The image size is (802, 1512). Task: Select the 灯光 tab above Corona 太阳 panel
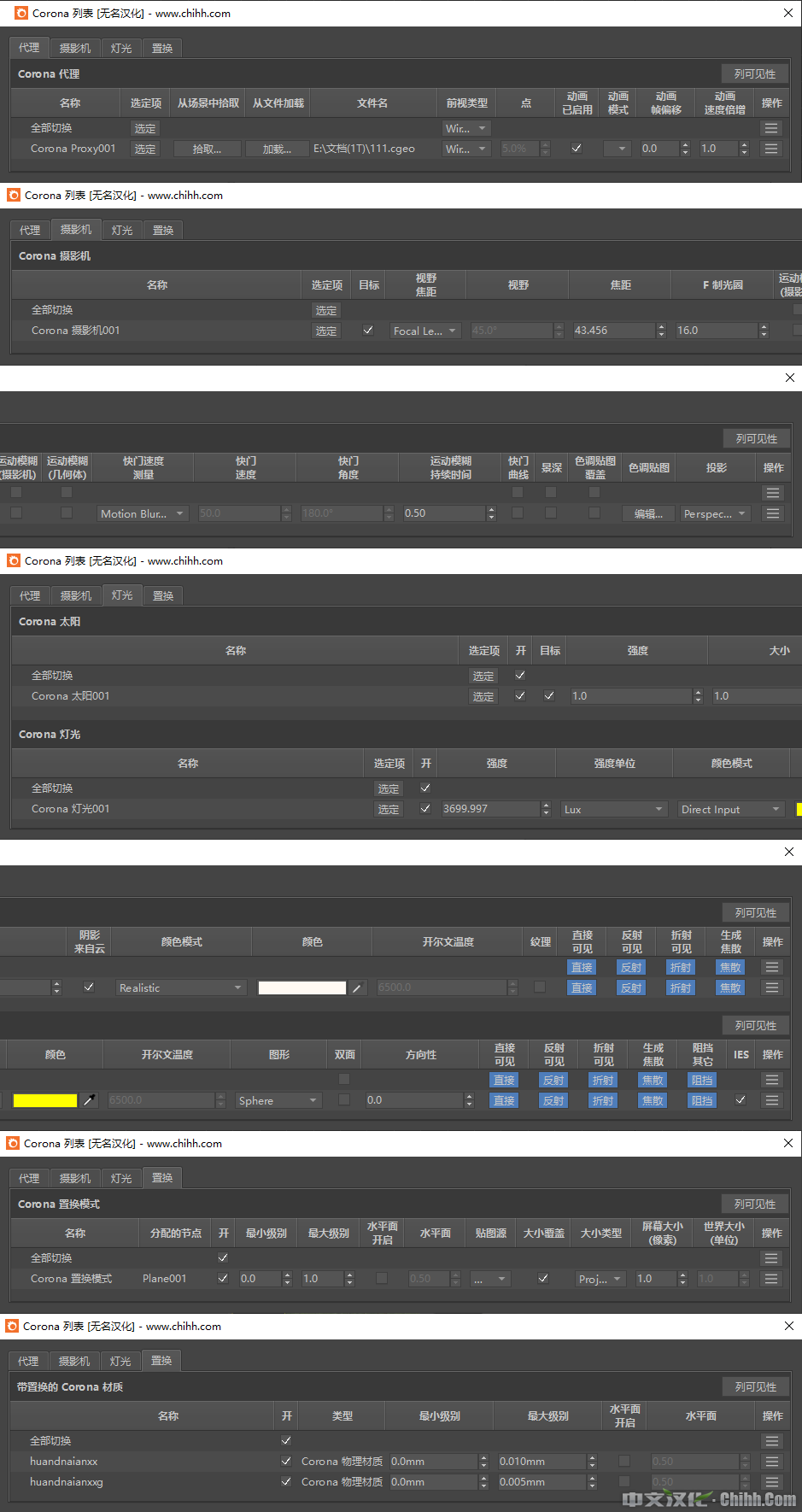[122, 595]
